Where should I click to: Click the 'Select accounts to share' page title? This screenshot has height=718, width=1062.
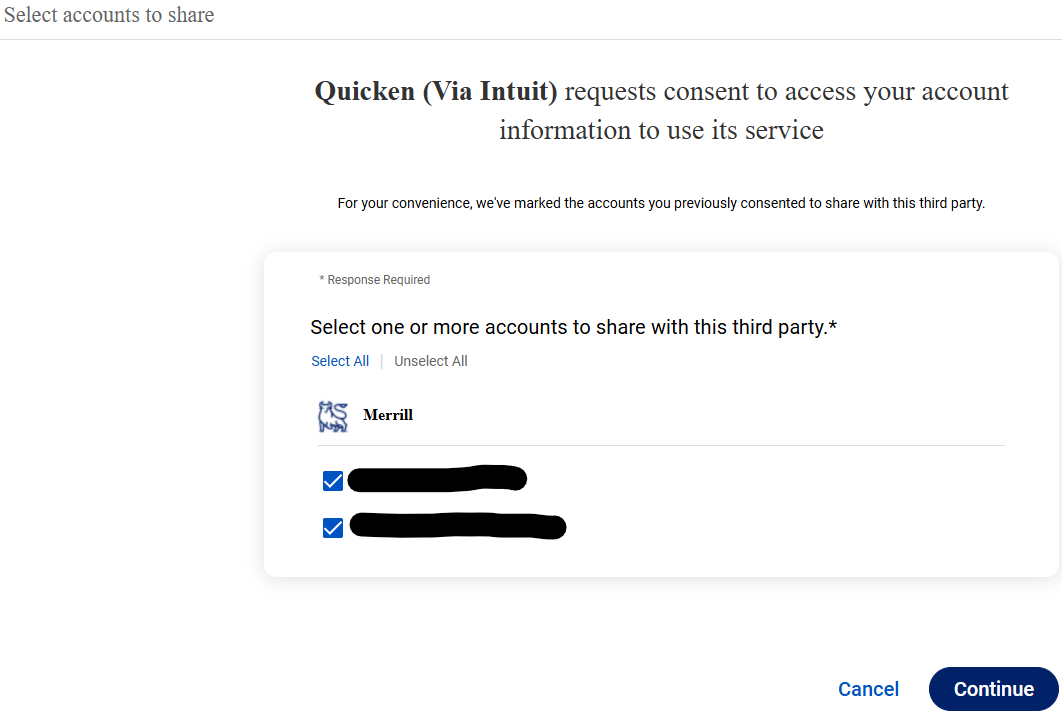[109, 15]
